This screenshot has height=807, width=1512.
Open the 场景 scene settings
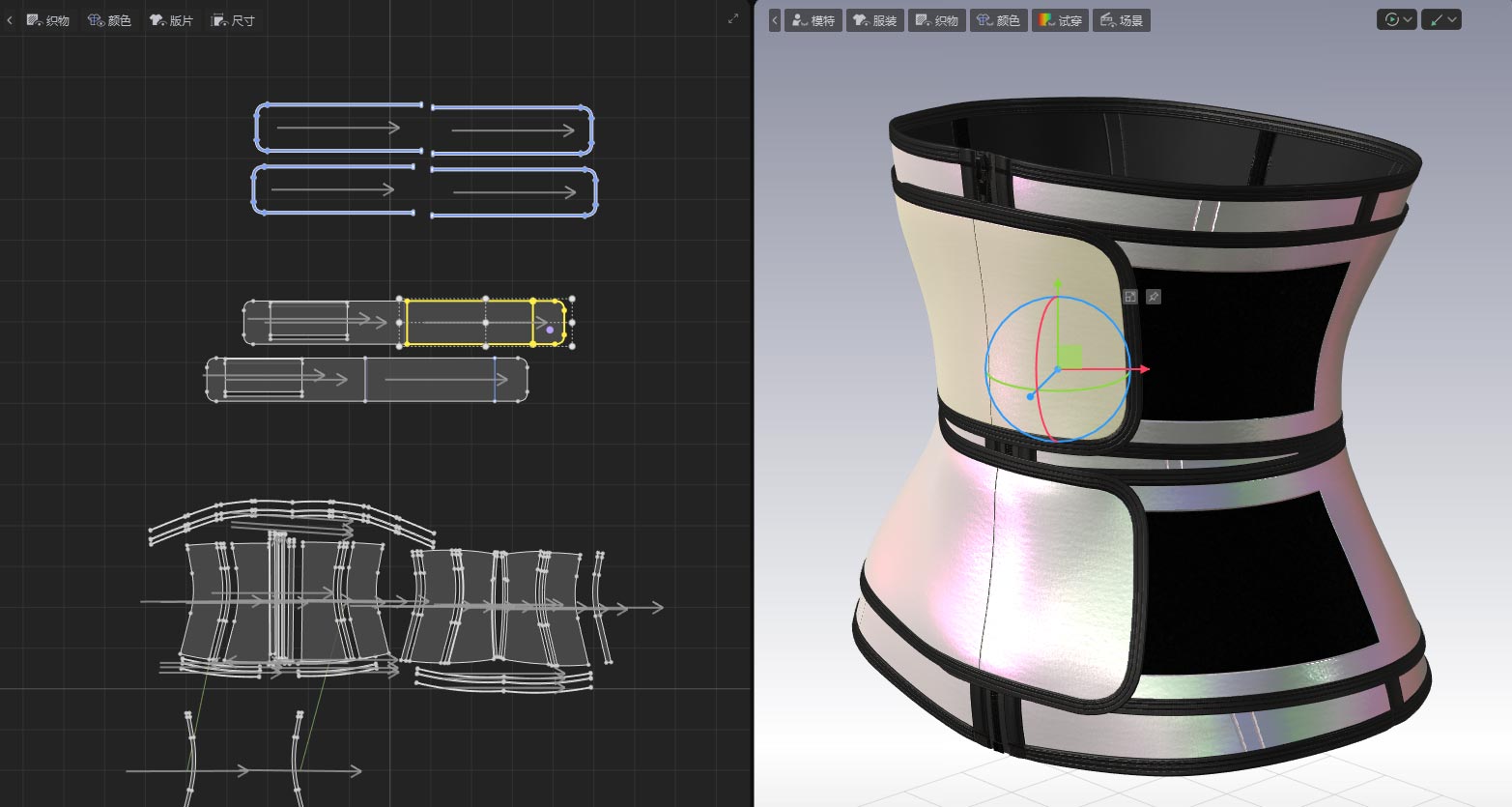1122,20
